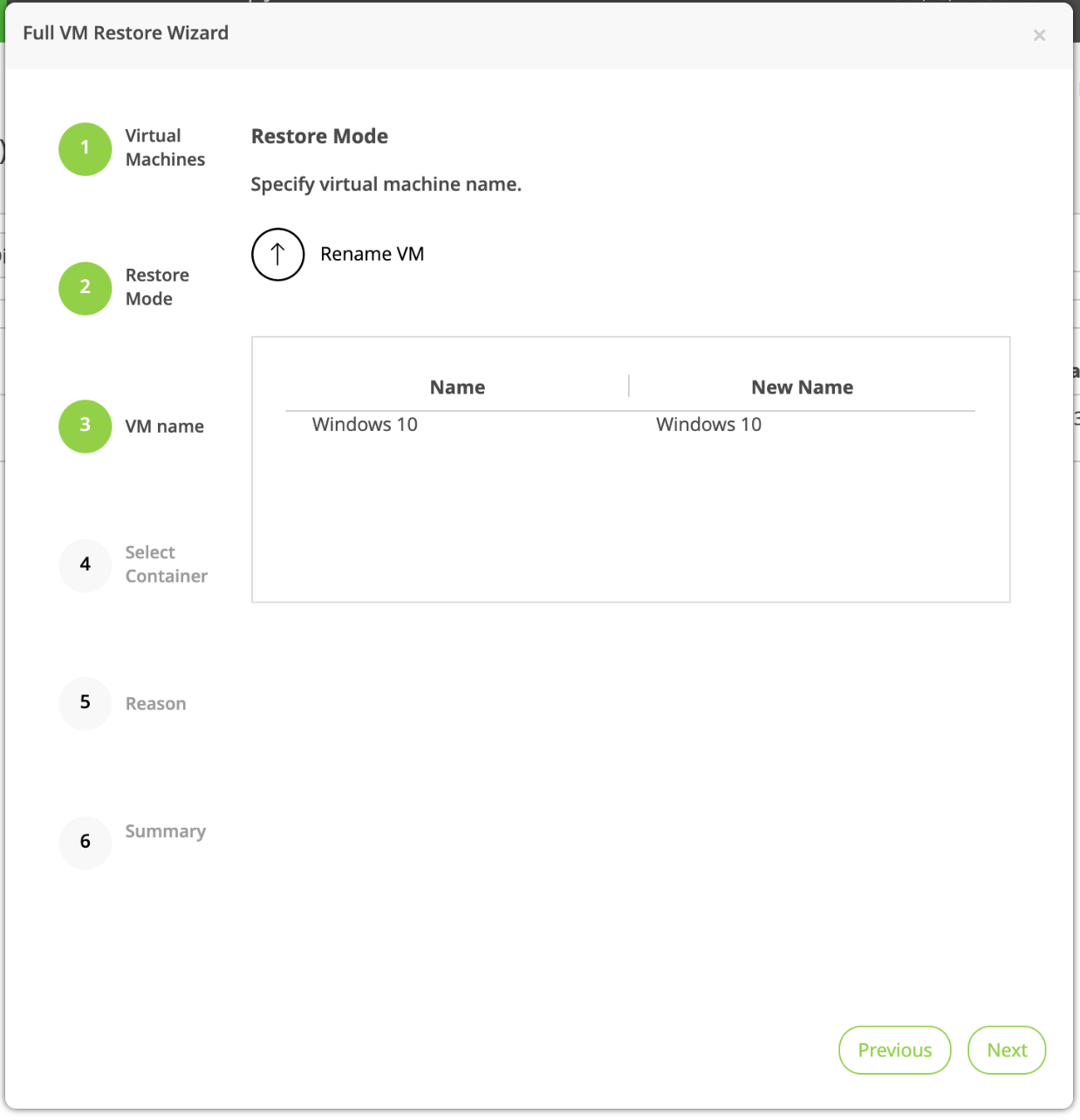Click the Name column header
The width and height of the screenshot is (1080, 1120).
tap(457, 387)
